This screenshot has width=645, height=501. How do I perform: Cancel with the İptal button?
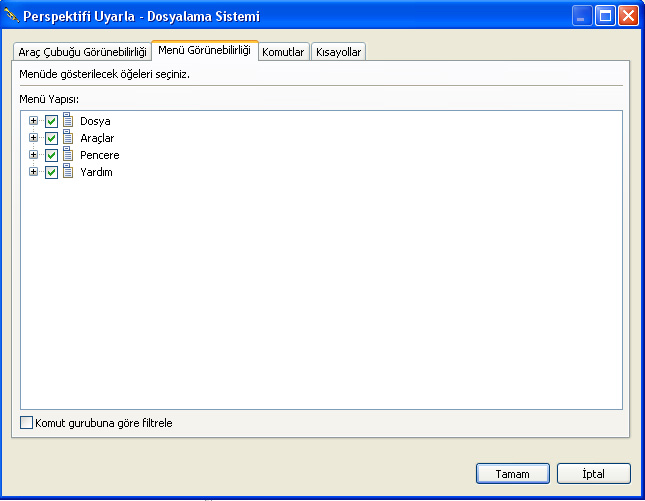(x=594, y=473)
